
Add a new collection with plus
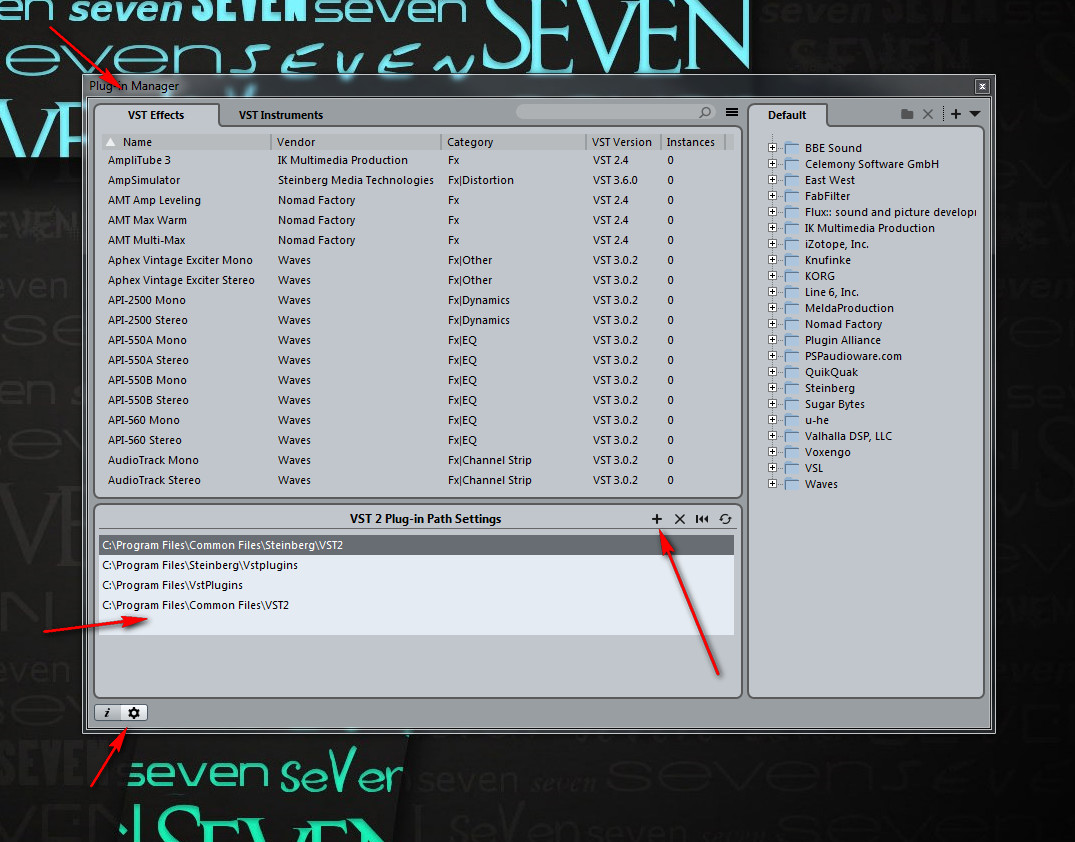pyautogui.click(x=956, y=115)
